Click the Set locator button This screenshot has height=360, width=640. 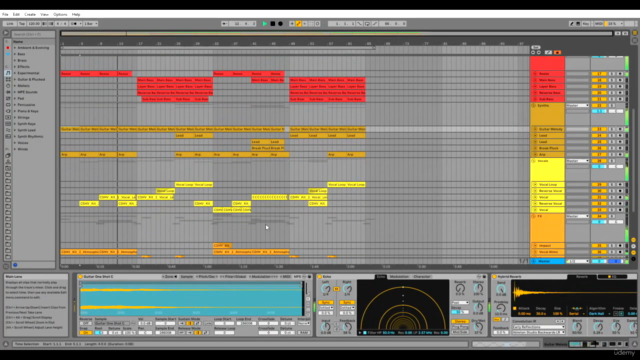click(536, 48)
